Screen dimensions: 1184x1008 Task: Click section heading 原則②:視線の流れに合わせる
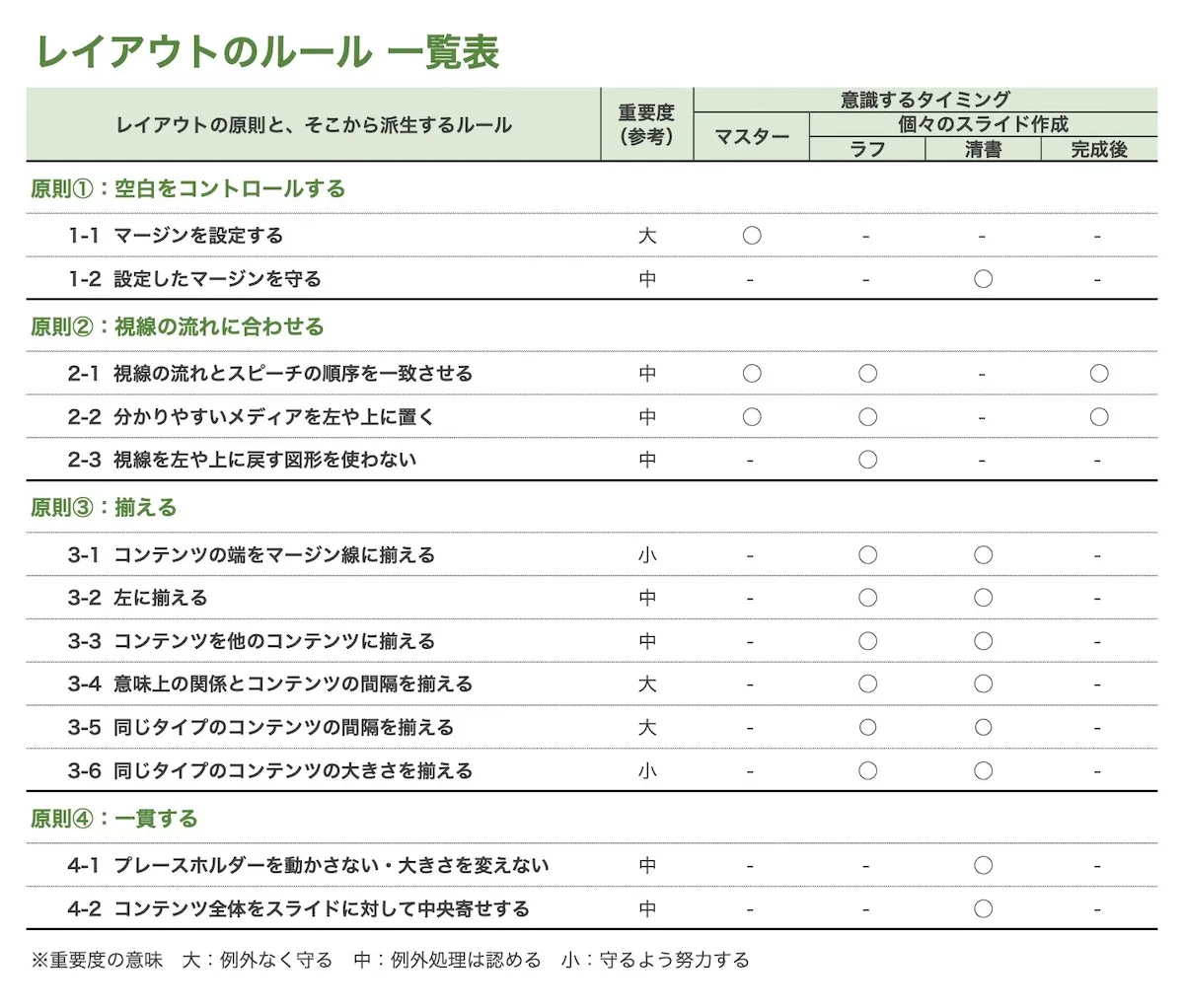pos(177,326)
